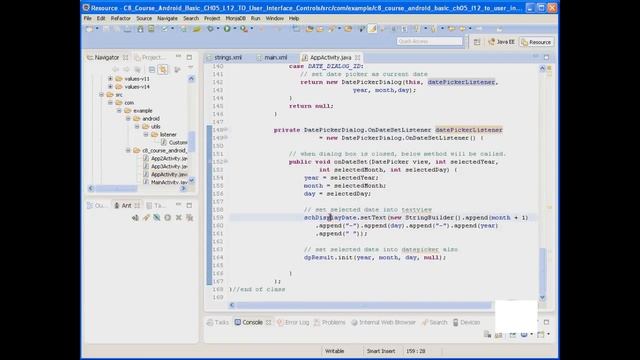The image size is (640, 360).
Task: Collapse the listener folder
Action: coord(146,135)
